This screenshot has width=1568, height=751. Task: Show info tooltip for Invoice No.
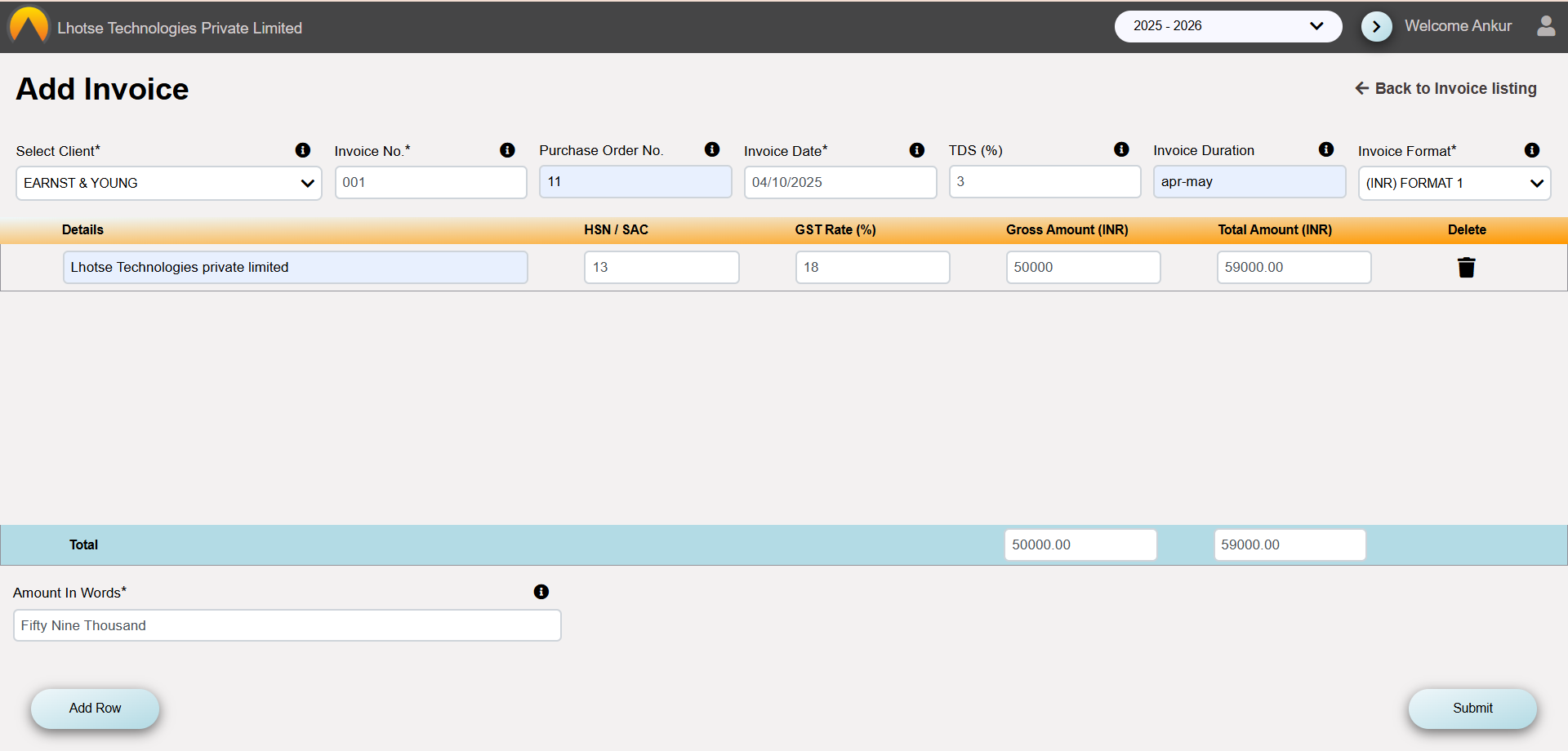[507, 150]
